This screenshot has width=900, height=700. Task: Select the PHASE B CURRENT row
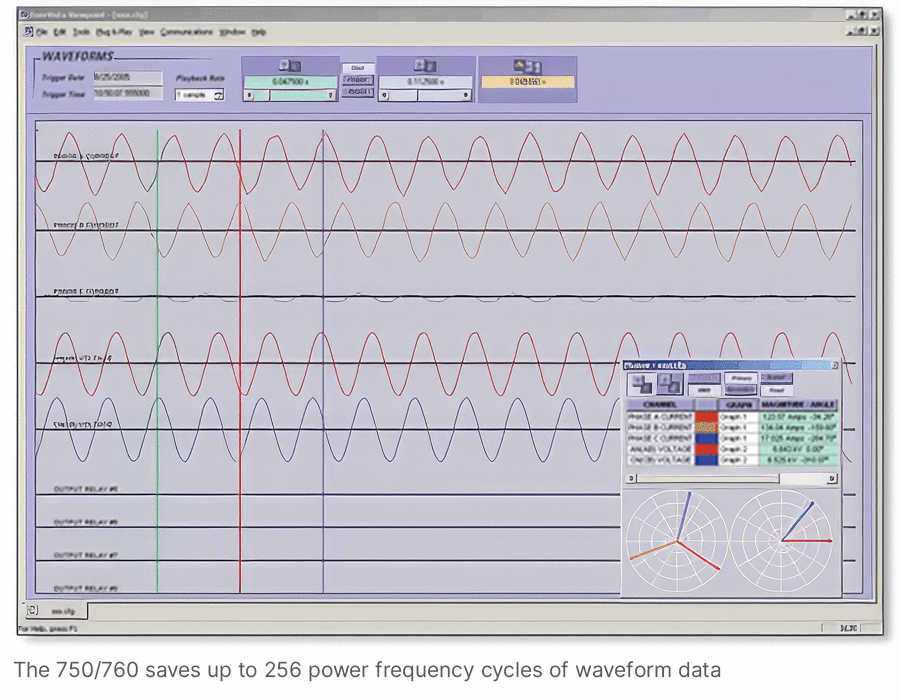pos(732,427)
